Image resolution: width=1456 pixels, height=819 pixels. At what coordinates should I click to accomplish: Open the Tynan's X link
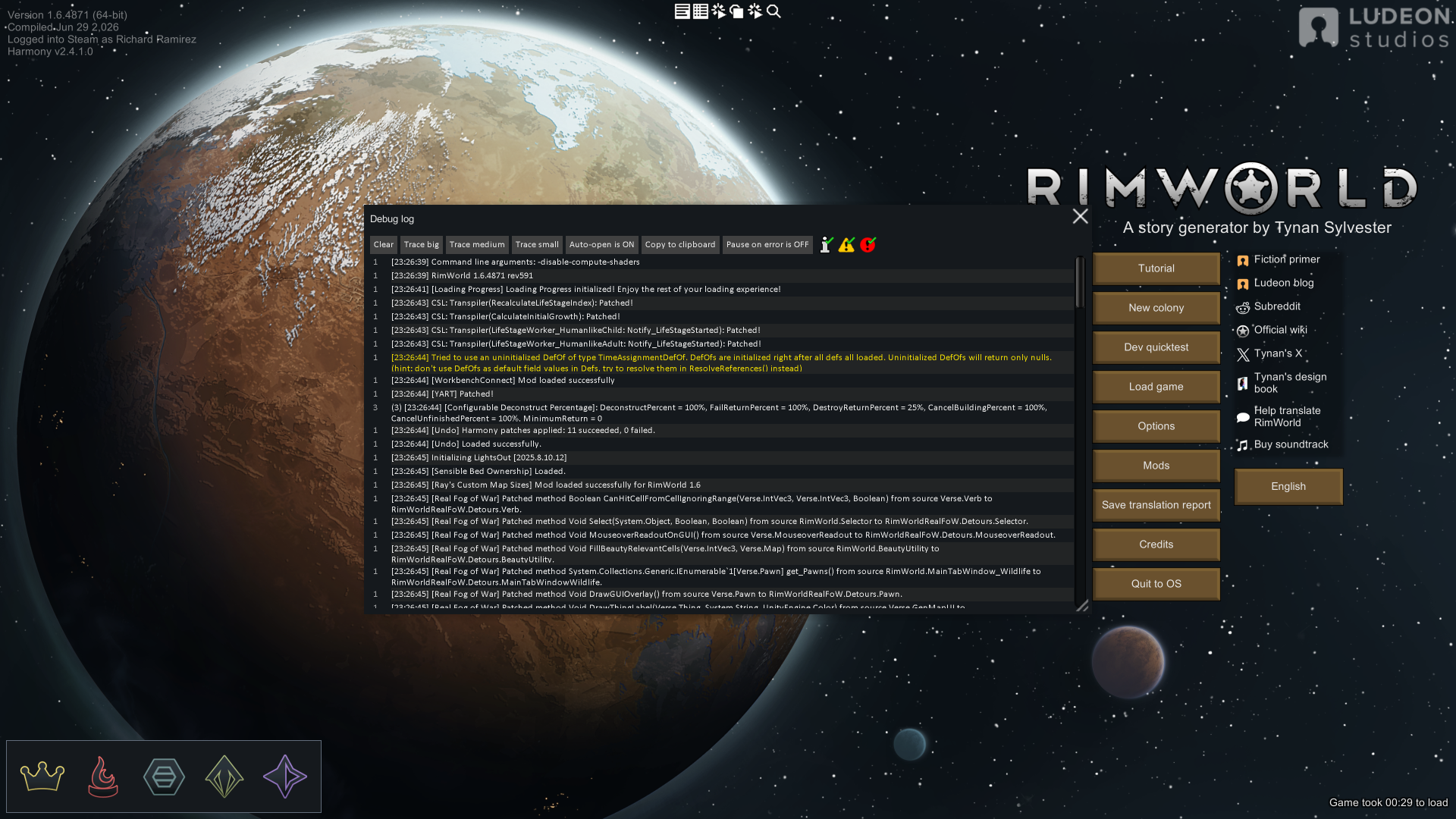click(x=1269, y=353)
